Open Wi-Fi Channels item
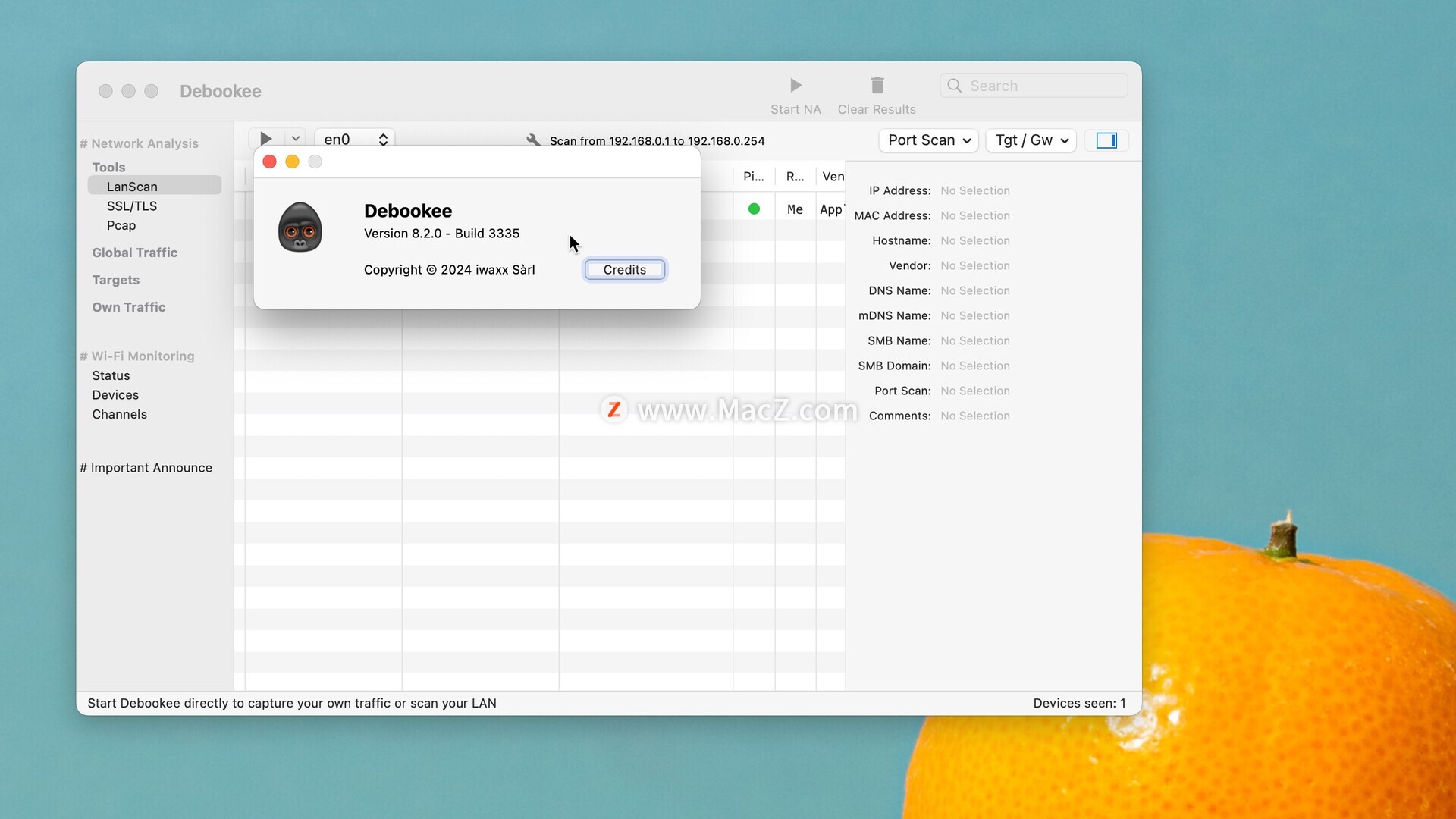This screenshot has width=1456, height=819. 120,414
